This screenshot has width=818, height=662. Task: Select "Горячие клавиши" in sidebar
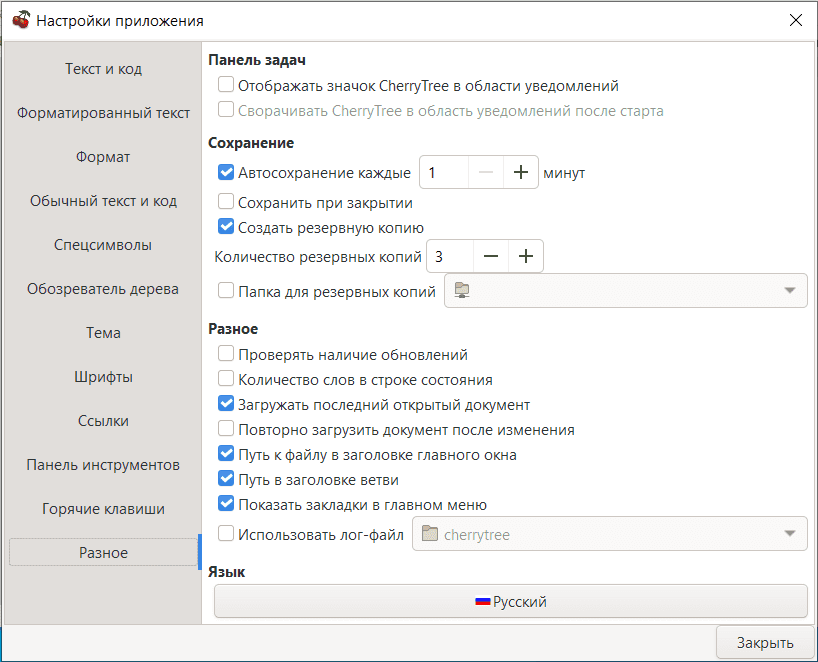click(103, 509)
